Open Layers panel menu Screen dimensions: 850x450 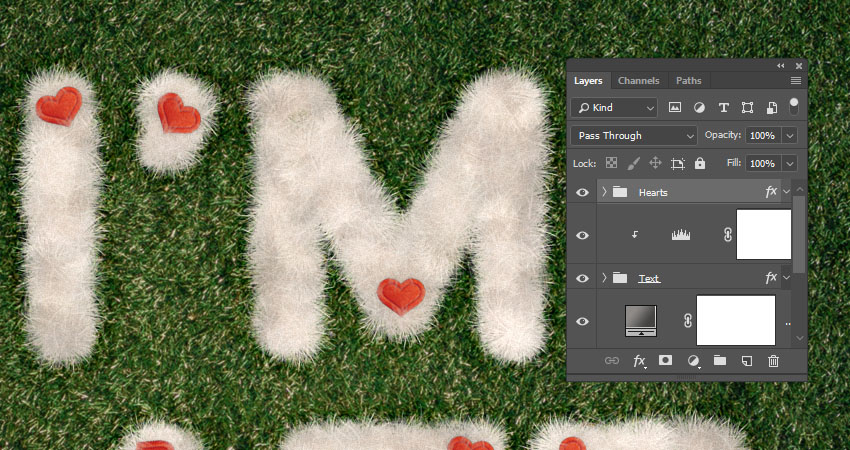point(795,81)
